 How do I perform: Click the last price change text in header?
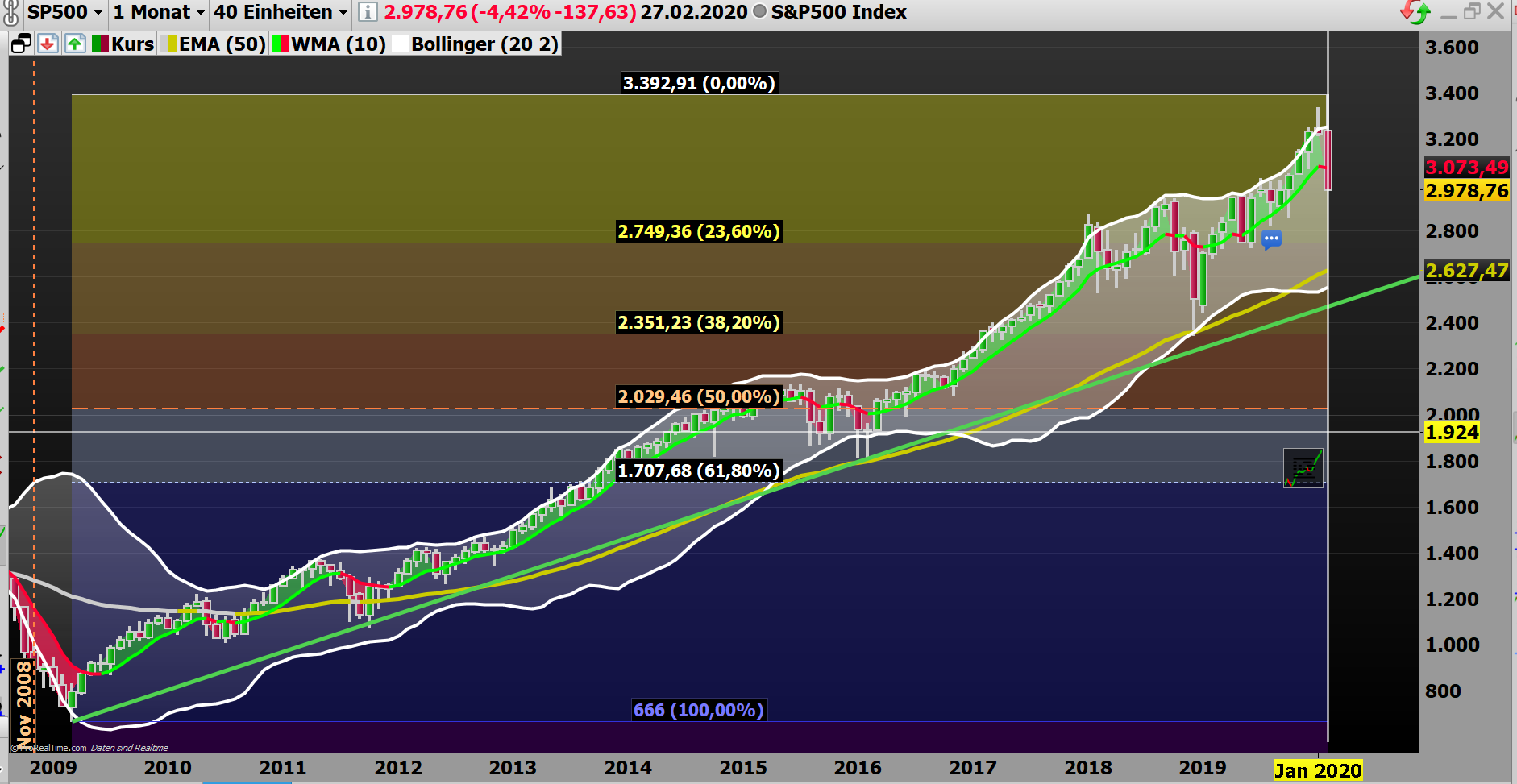pos(509,12)
